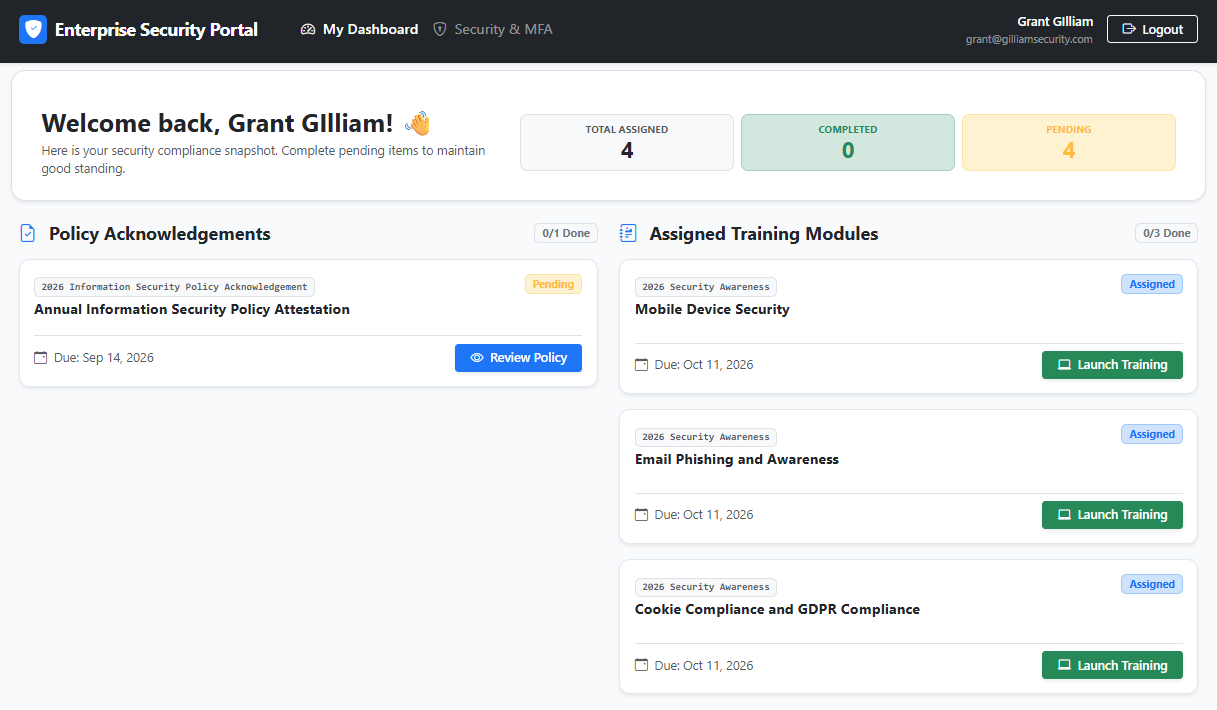
Task: Click the waving hand emoji
Action: tap(417, 123)
